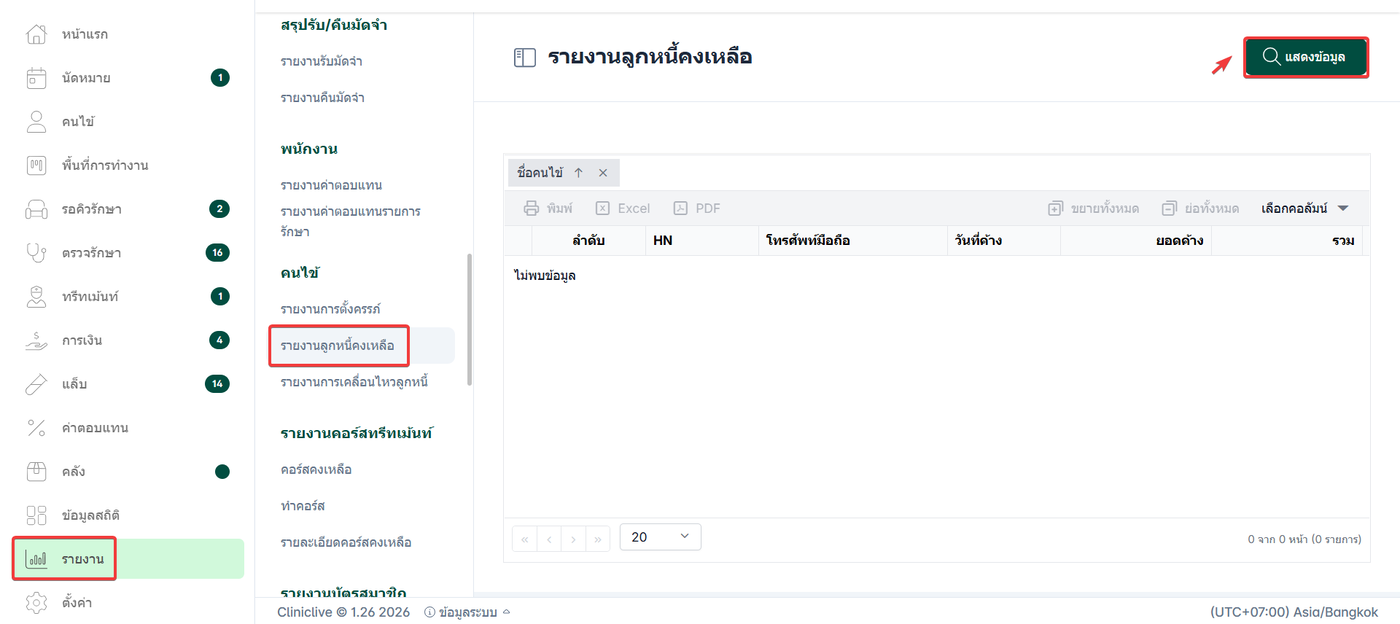
Task: Click the ทรีทเม้นท์ nurse icon
Action: (x=36, y=296)
